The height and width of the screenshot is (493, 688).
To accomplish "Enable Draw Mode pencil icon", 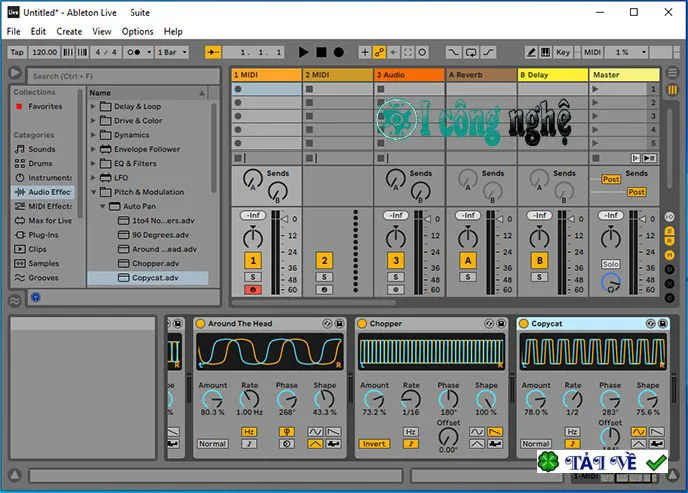I will tap(531, 52).
